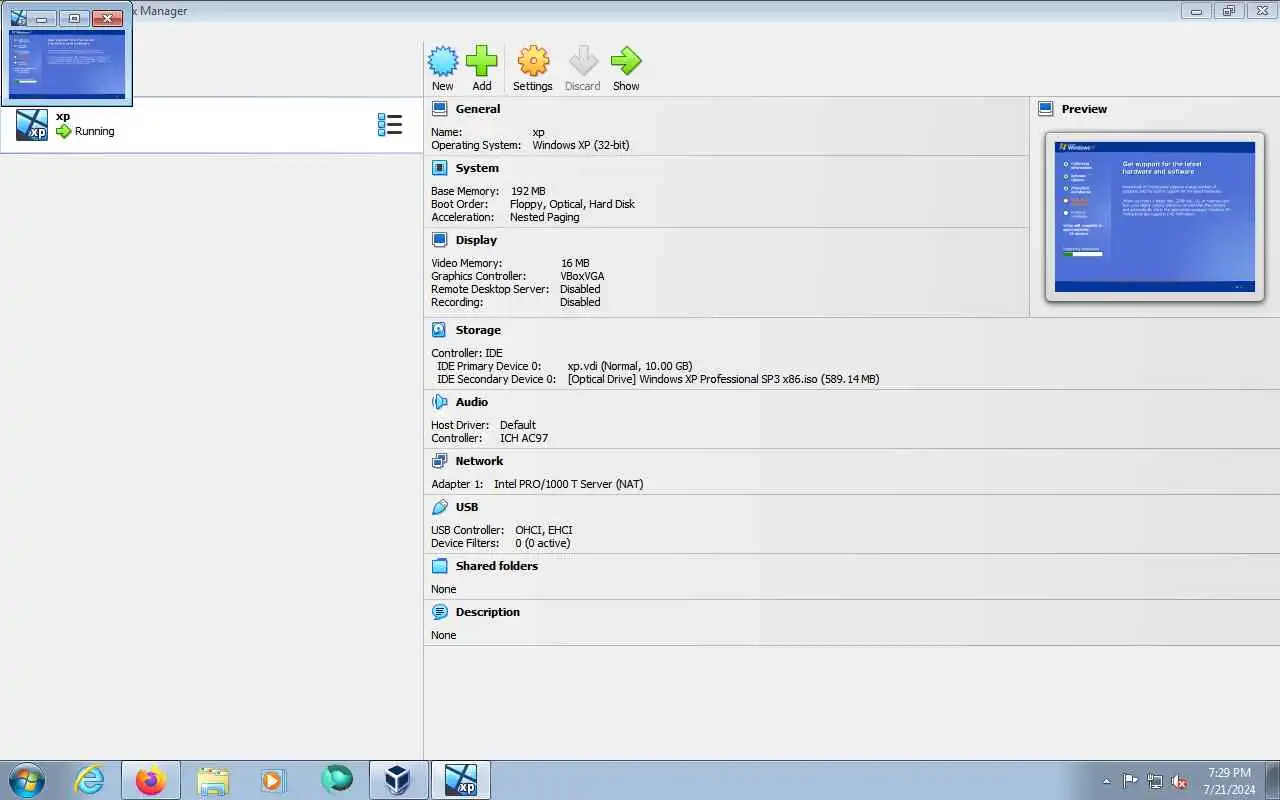Viewport: 1280px width, 800px height.
Task: Click the '192 MB' base memory value
Action: point(528,191)
